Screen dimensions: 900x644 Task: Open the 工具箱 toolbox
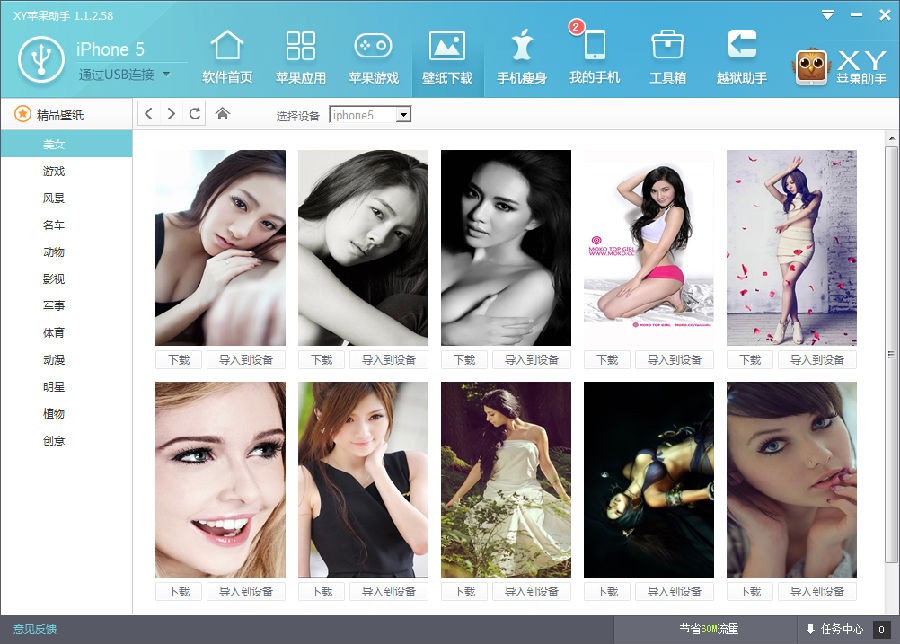coord(667,57)
